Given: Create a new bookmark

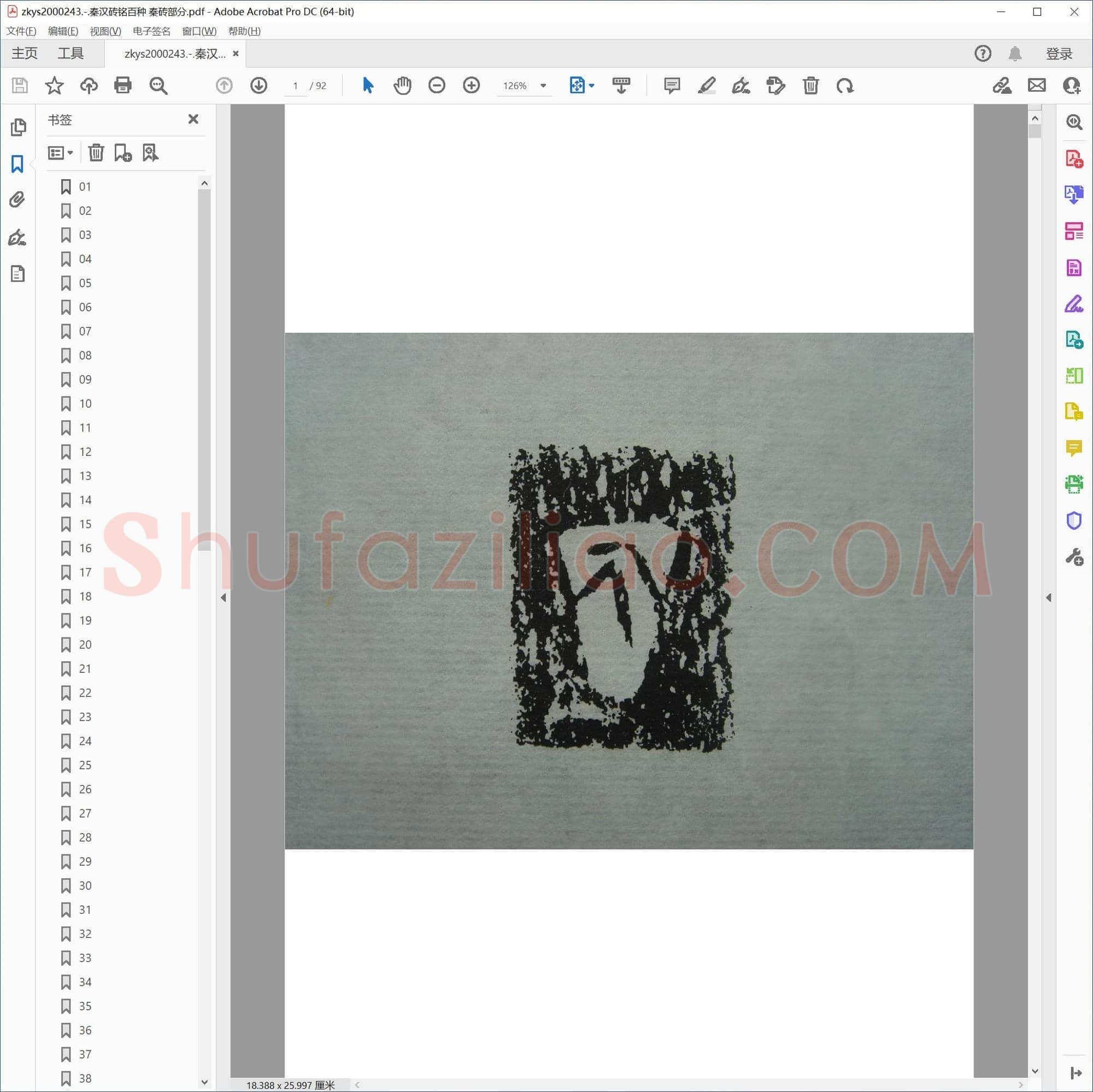Looking at the screenshot, I should click(123, 153).
